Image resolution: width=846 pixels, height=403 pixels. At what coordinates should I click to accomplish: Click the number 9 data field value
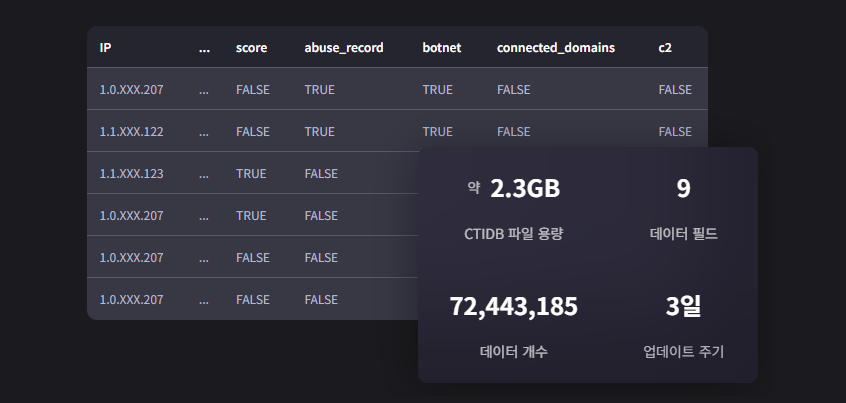click(683, 189)
